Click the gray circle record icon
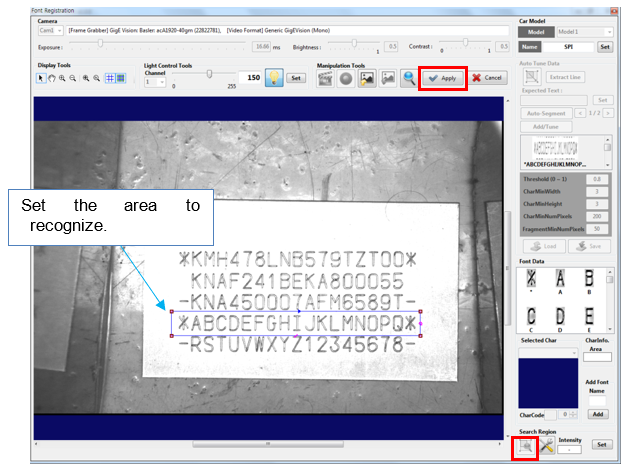626x470 pixels. click(344, 79)
